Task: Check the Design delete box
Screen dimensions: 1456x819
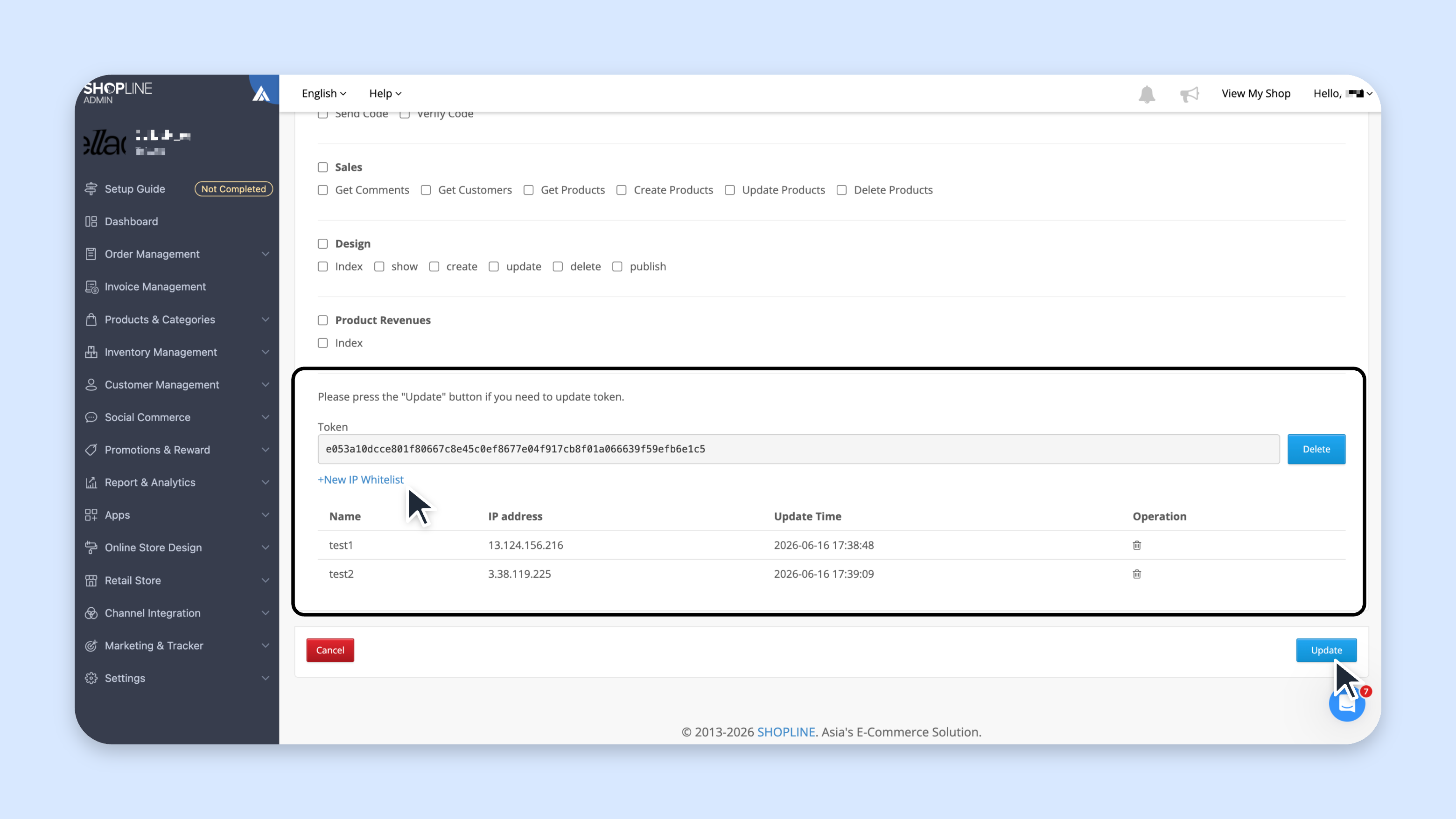Action: pyautogui.click(x=558, y=267)
